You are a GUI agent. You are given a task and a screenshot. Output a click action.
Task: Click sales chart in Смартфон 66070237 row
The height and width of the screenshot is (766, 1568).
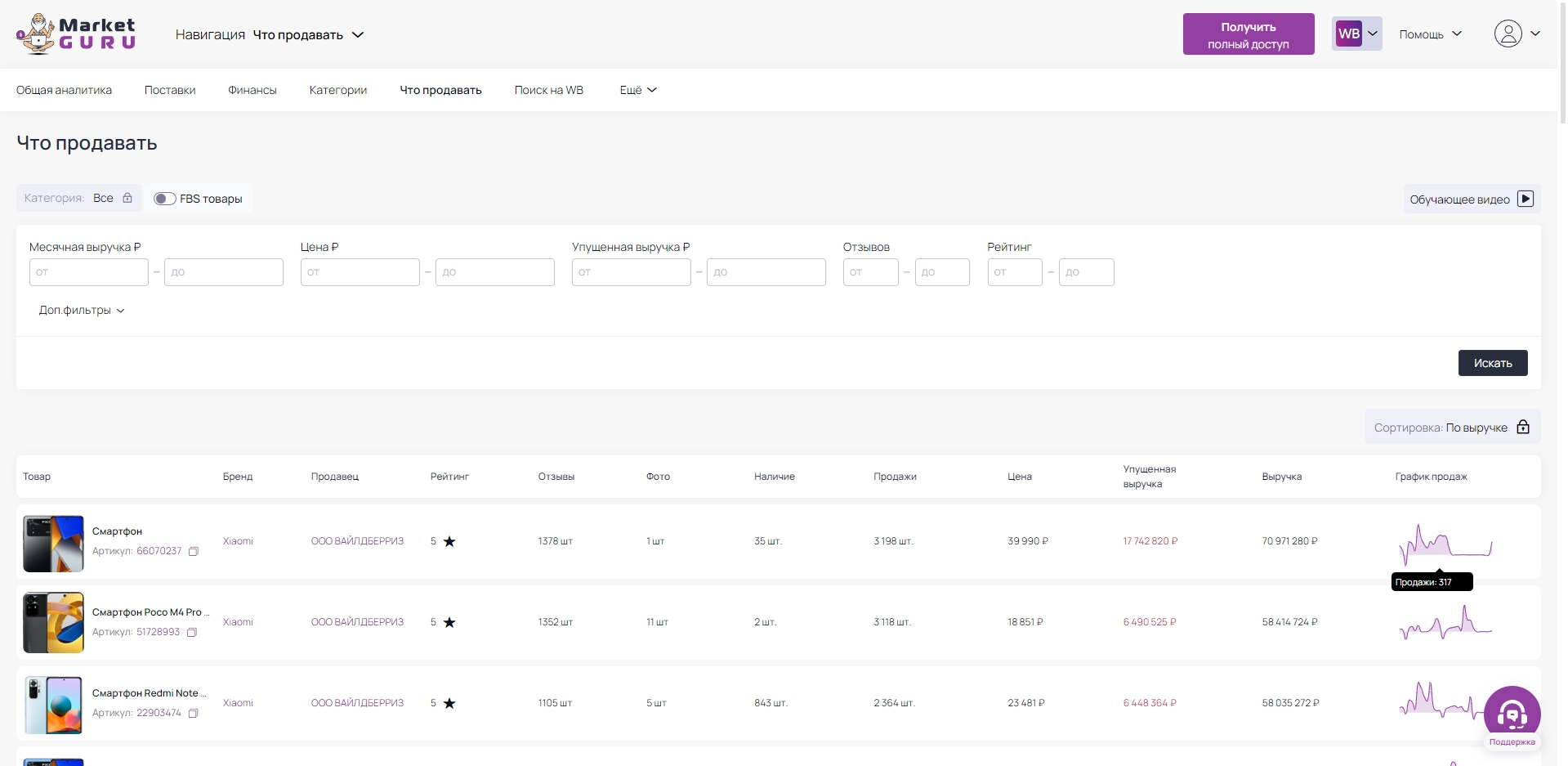(1445, 544)
